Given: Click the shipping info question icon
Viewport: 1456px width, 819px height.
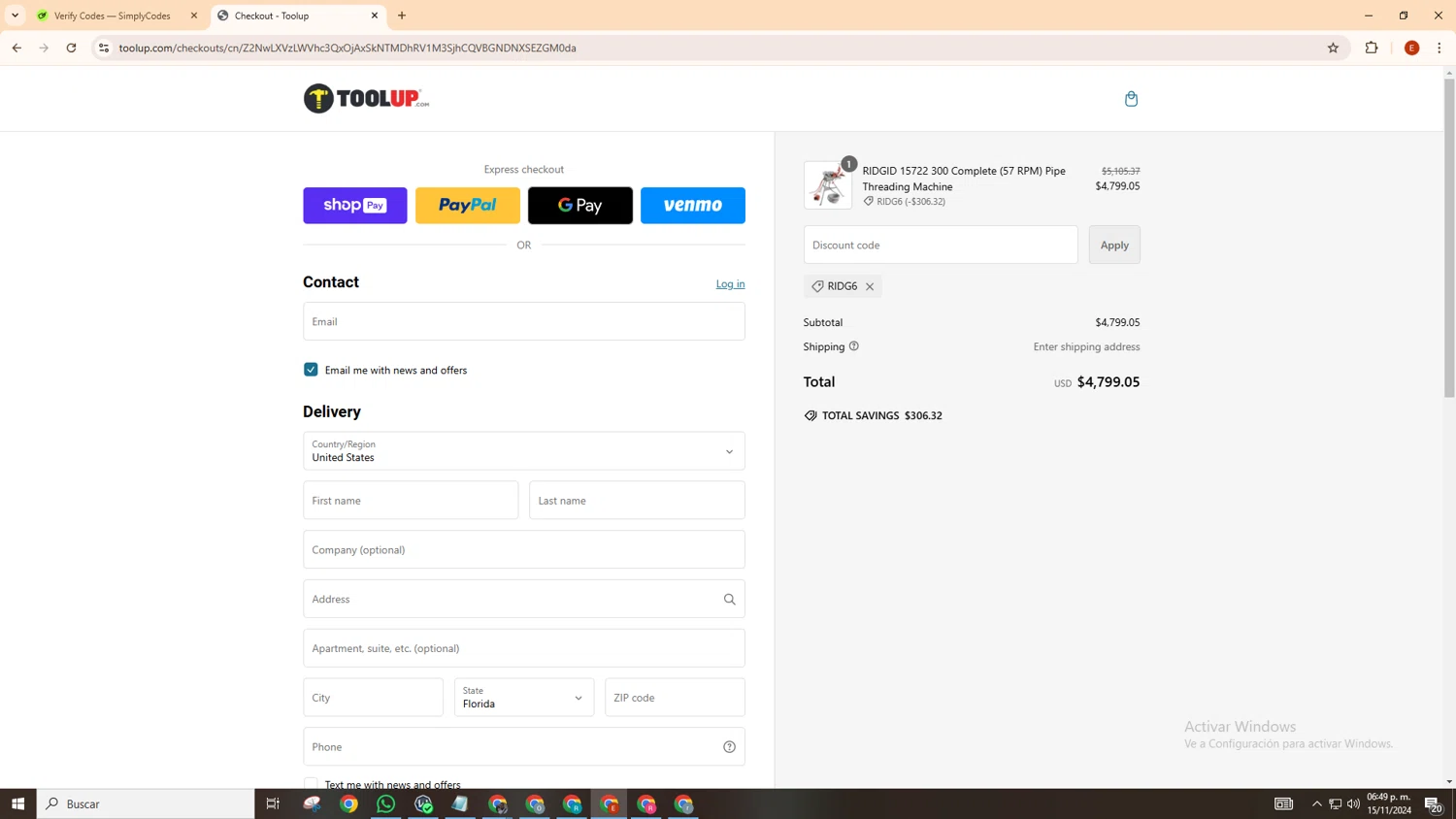Looking at the screenshot, I should [x=854, y=346].
